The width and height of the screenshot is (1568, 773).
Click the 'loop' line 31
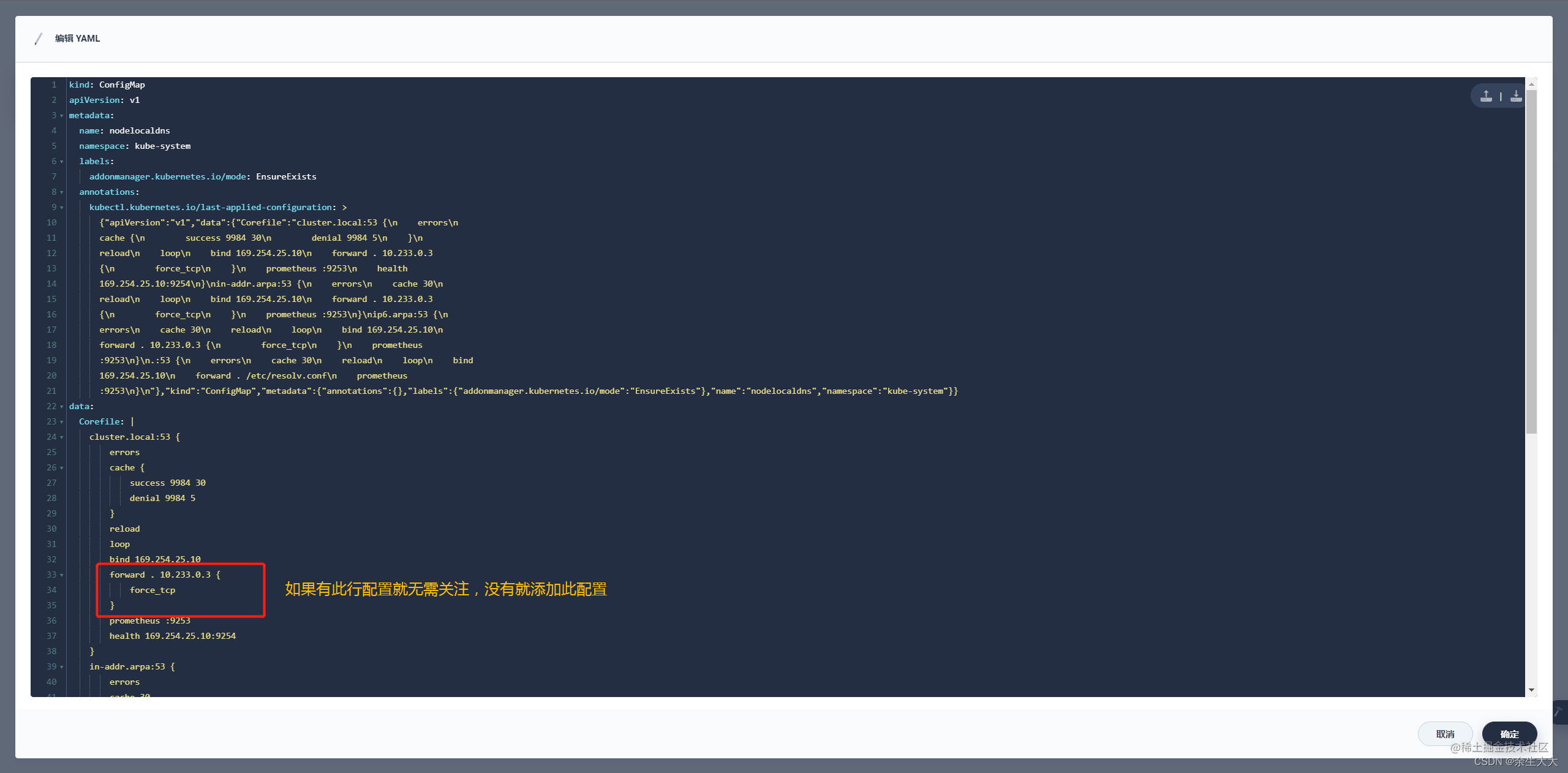pos(119,544)
